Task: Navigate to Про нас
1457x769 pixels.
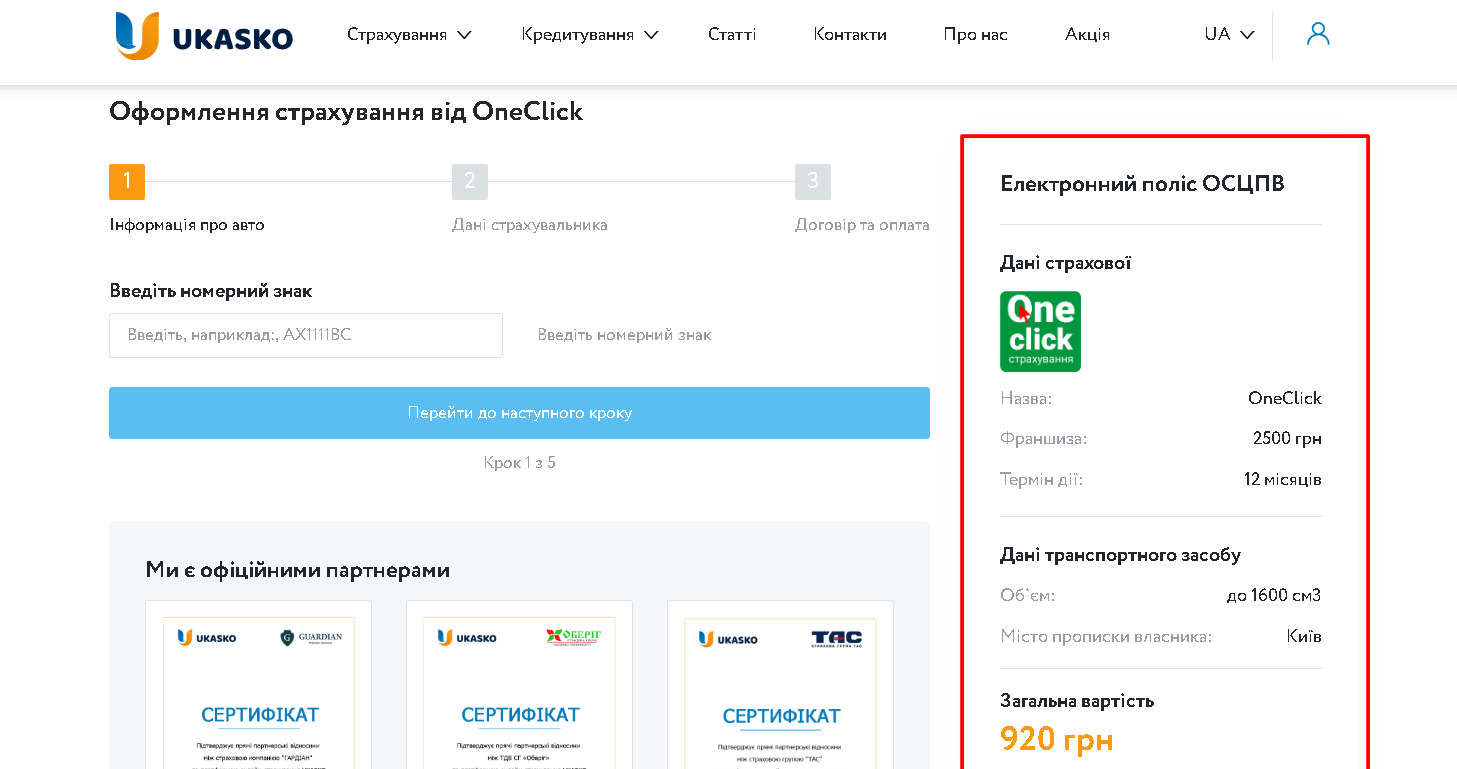Action: (x=975, y=35)
